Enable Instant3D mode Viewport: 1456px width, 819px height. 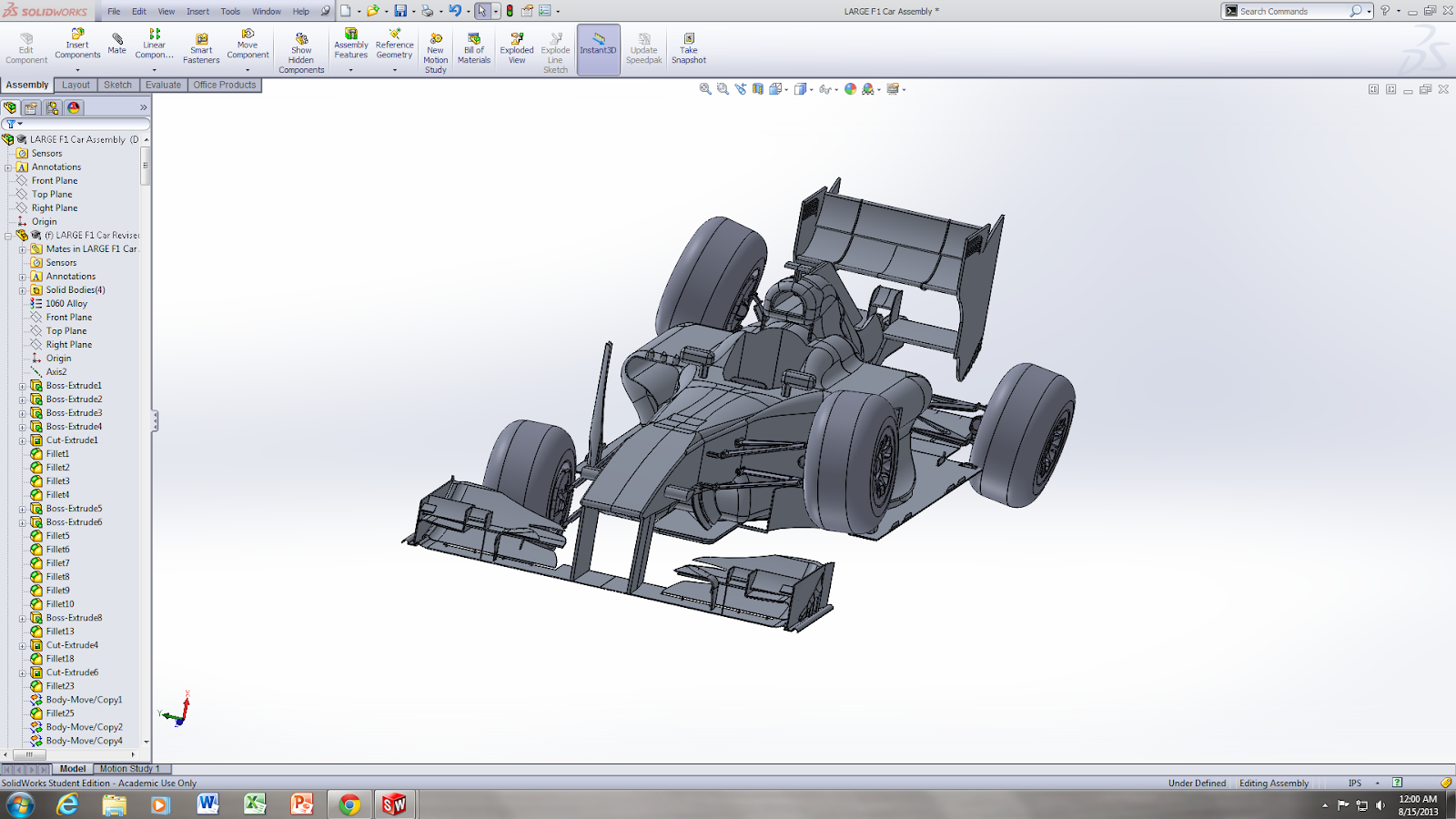click(598, 45)
